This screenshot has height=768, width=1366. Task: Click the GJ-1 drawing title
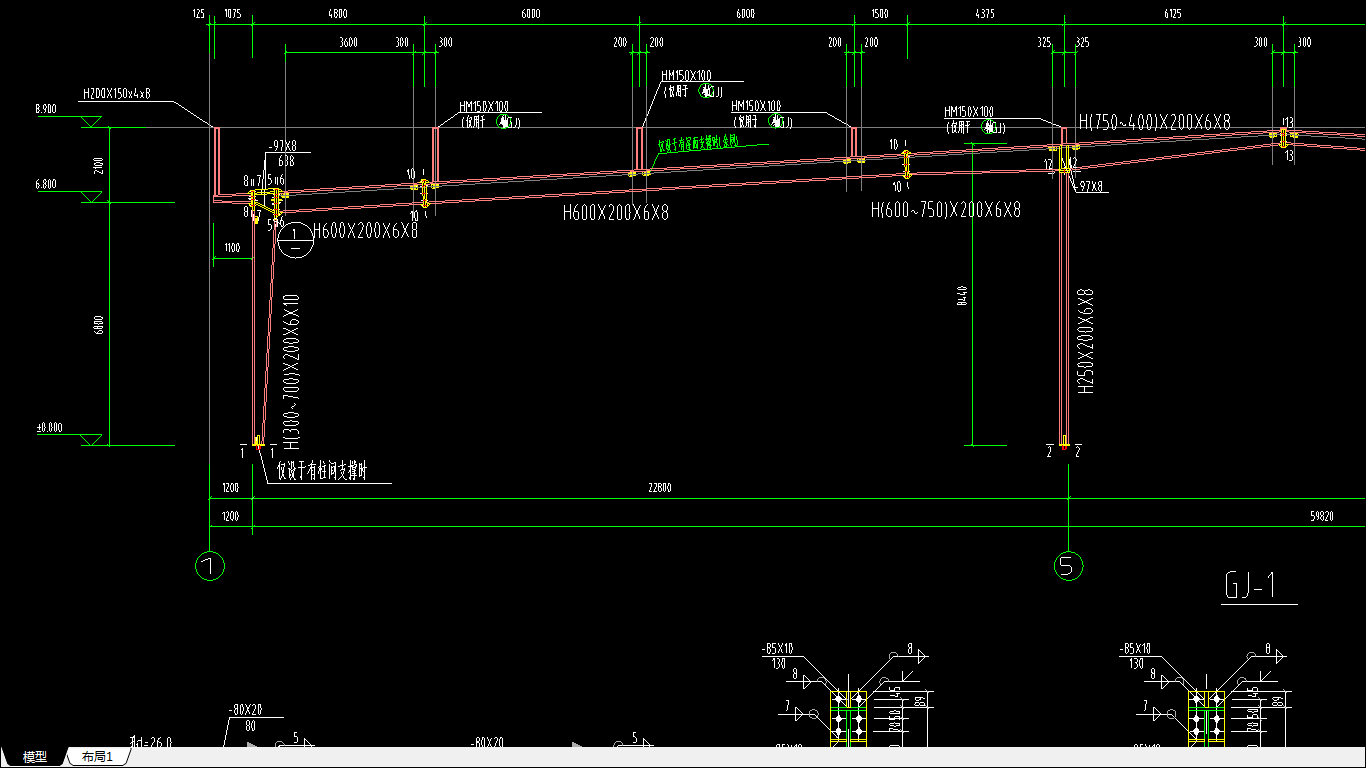click(1250, 586)
